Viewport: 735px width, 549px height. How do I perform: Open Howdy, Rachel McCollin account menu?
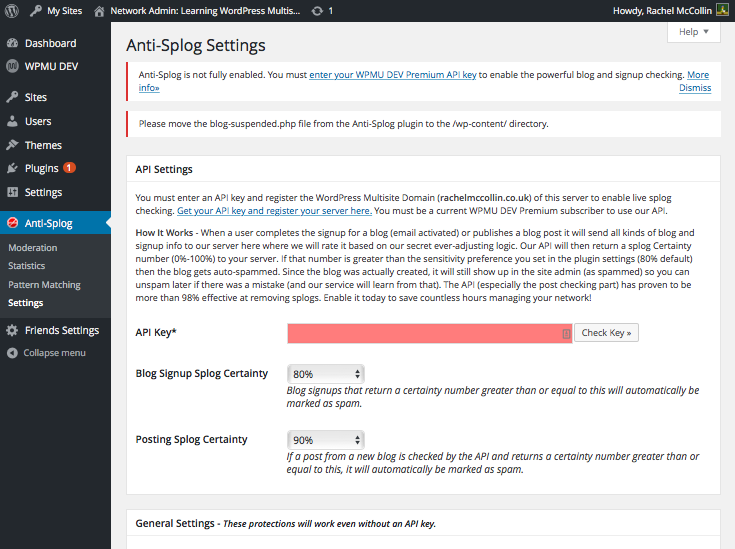662,11
